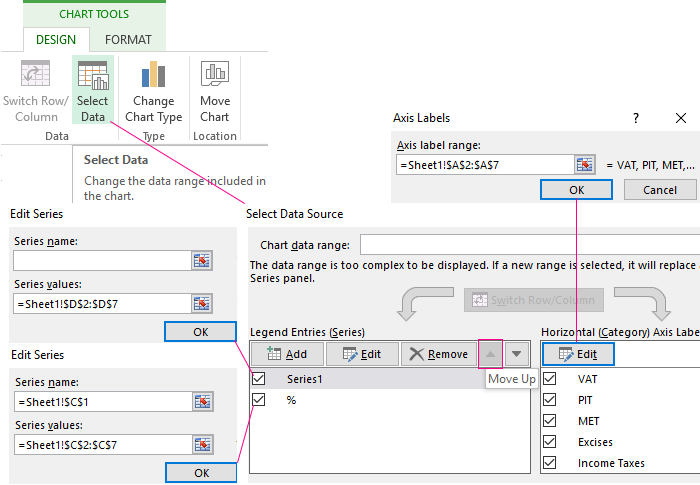Uncheck the VAT category label
This screenshot has width=700, height=485.
[x=550, y=379]
